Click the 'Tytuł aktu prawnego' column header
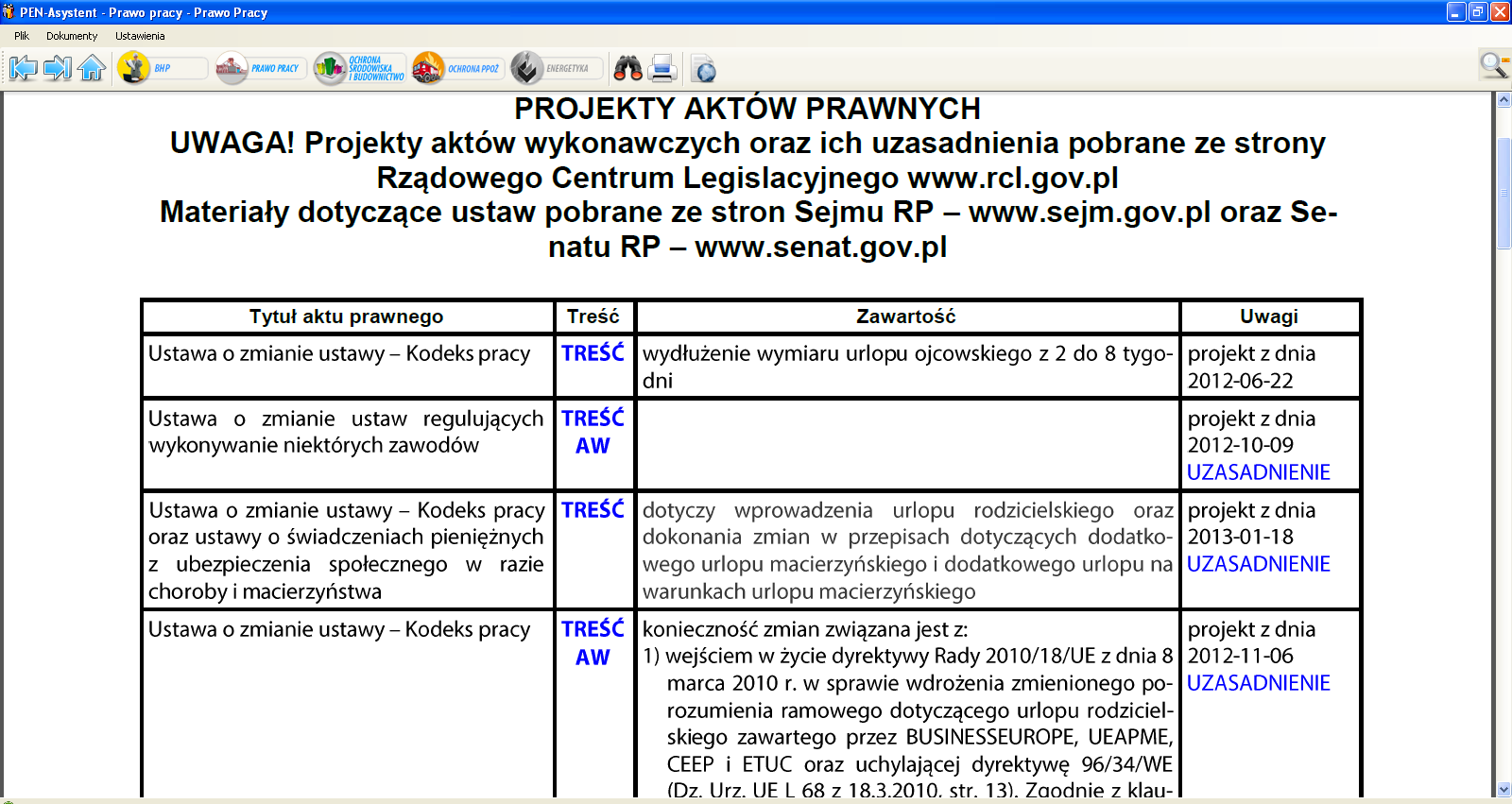This screenshot has width=1512, height=804. (x=347, y=316)
